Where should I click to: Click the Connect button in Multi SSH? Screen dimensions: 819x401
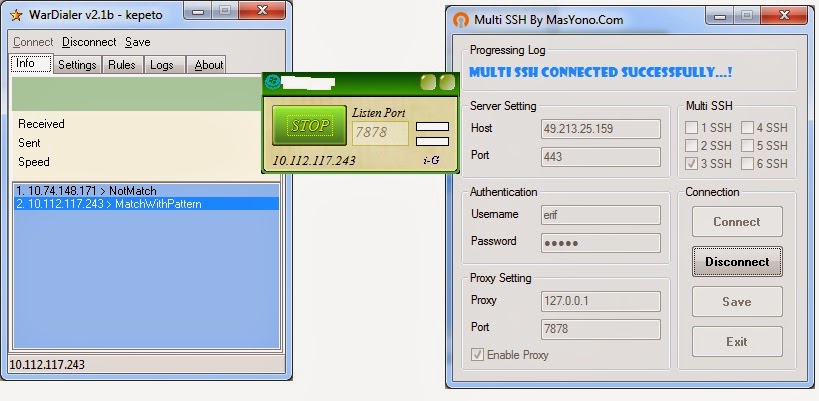click(737, 221)
